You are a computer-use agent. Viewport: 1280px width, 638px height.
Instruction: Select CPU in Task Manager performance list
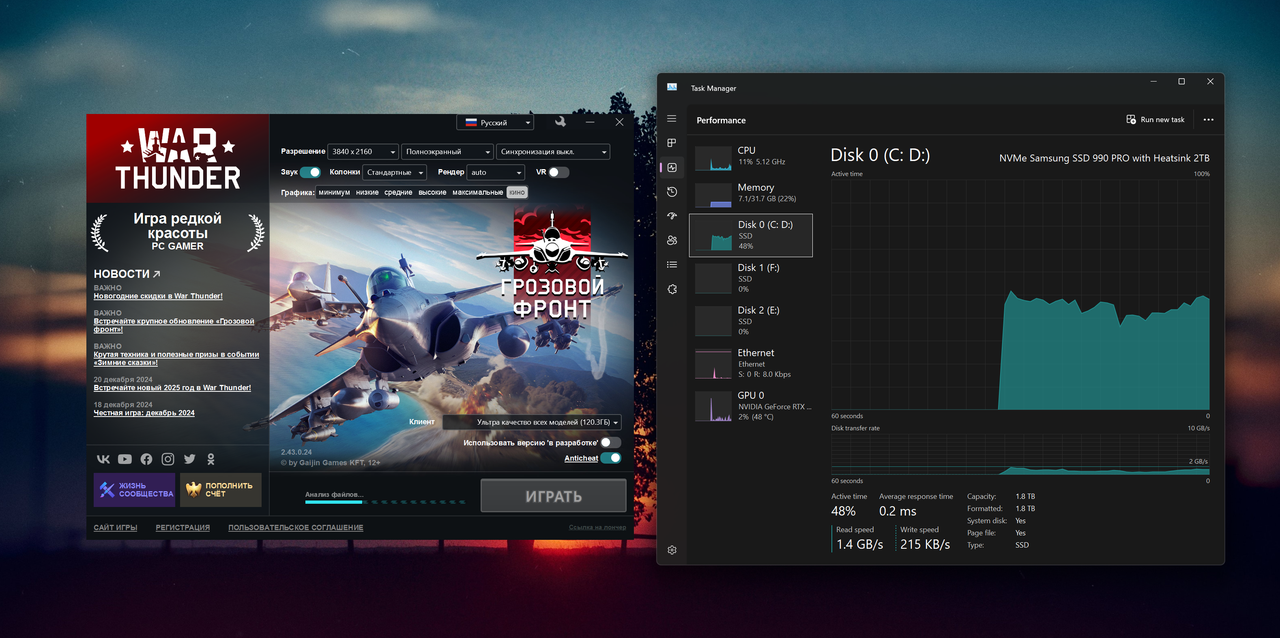(751, 156)
